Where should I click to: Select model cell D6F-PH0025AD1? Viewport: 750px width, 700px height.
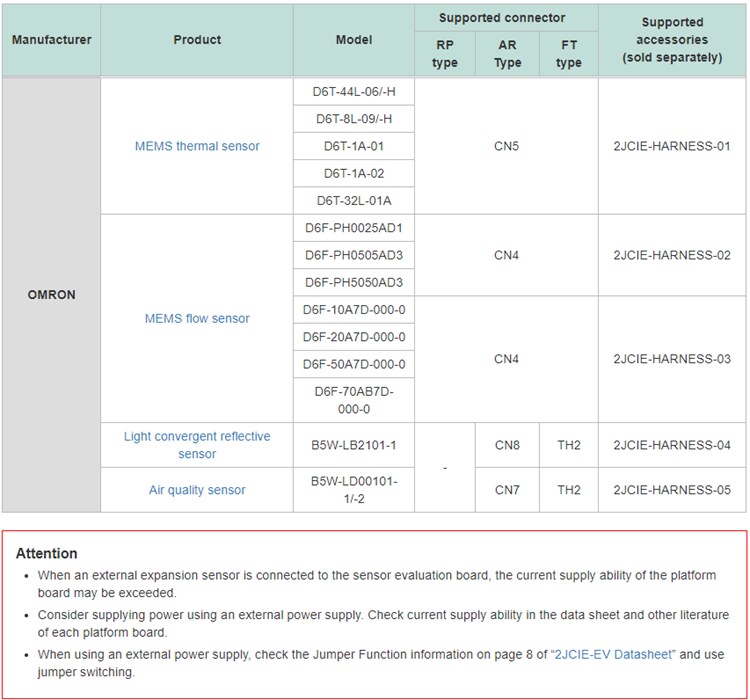pos(354,228)
